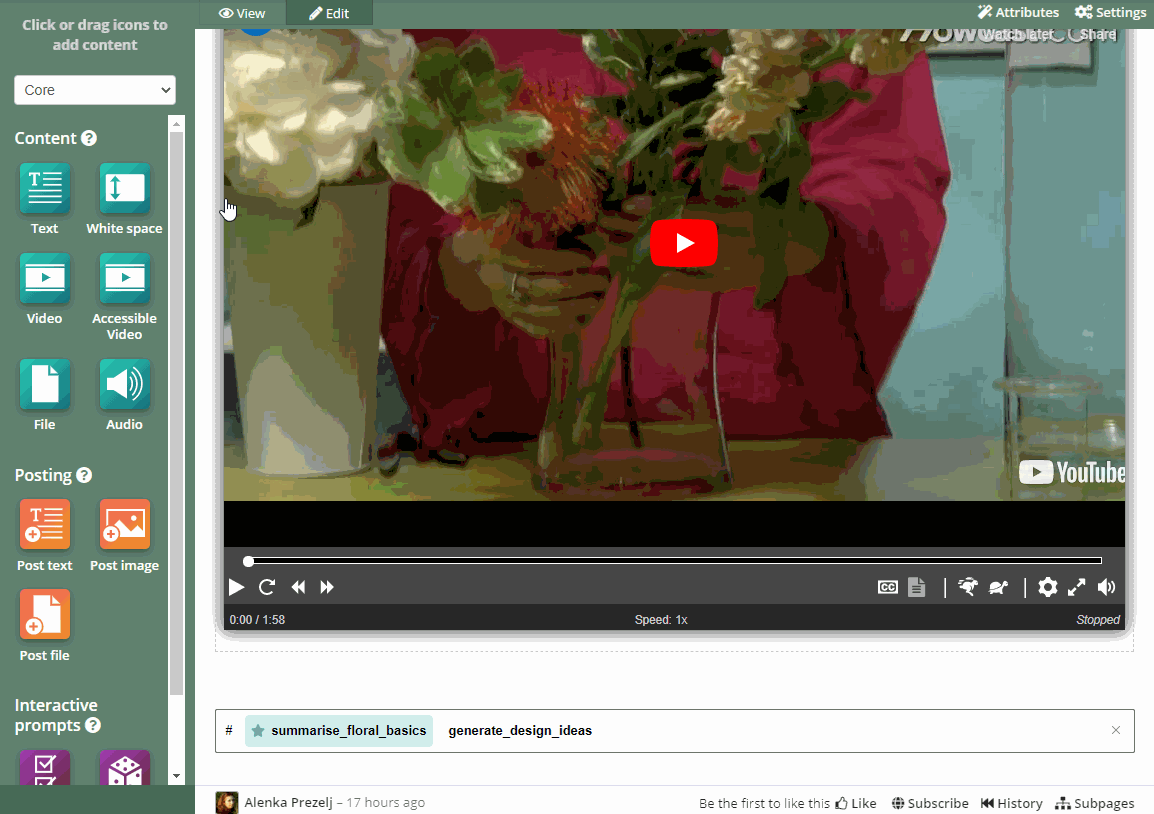
Task: Open the Attributes menu
Action: click(x=1018, y=12)
